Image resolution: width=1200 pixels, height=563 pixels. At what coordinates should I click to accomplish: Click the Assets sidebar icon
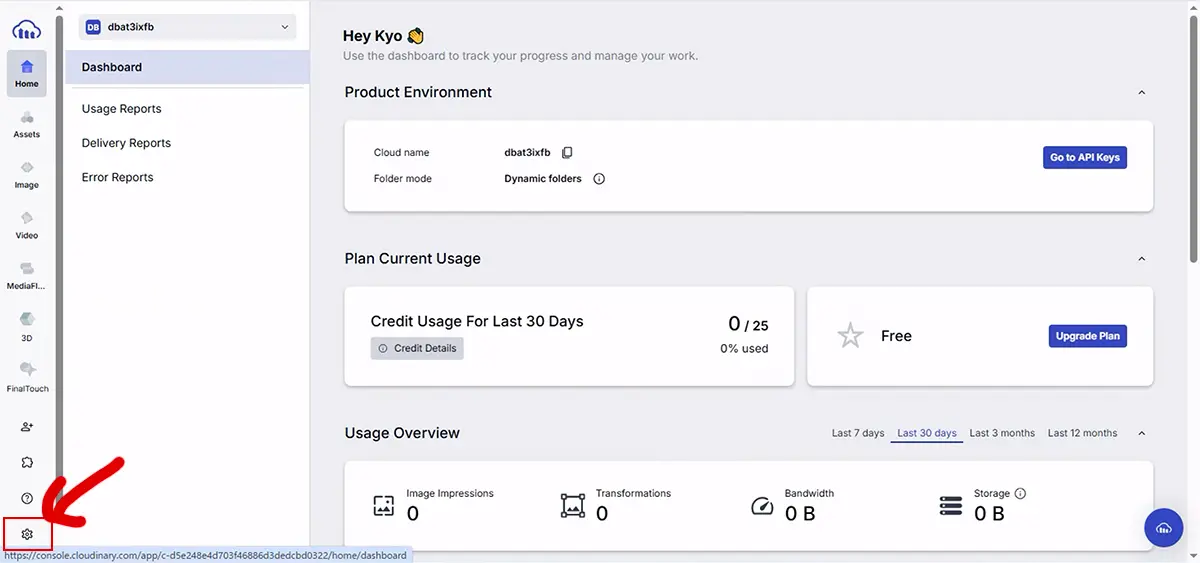[27, 124]
